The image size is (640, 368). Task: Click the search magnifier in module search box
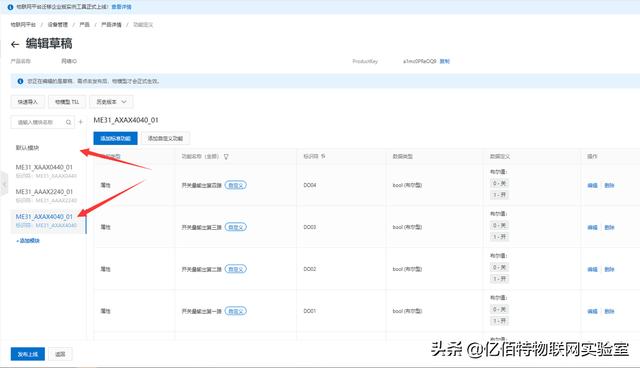point(68,122)
